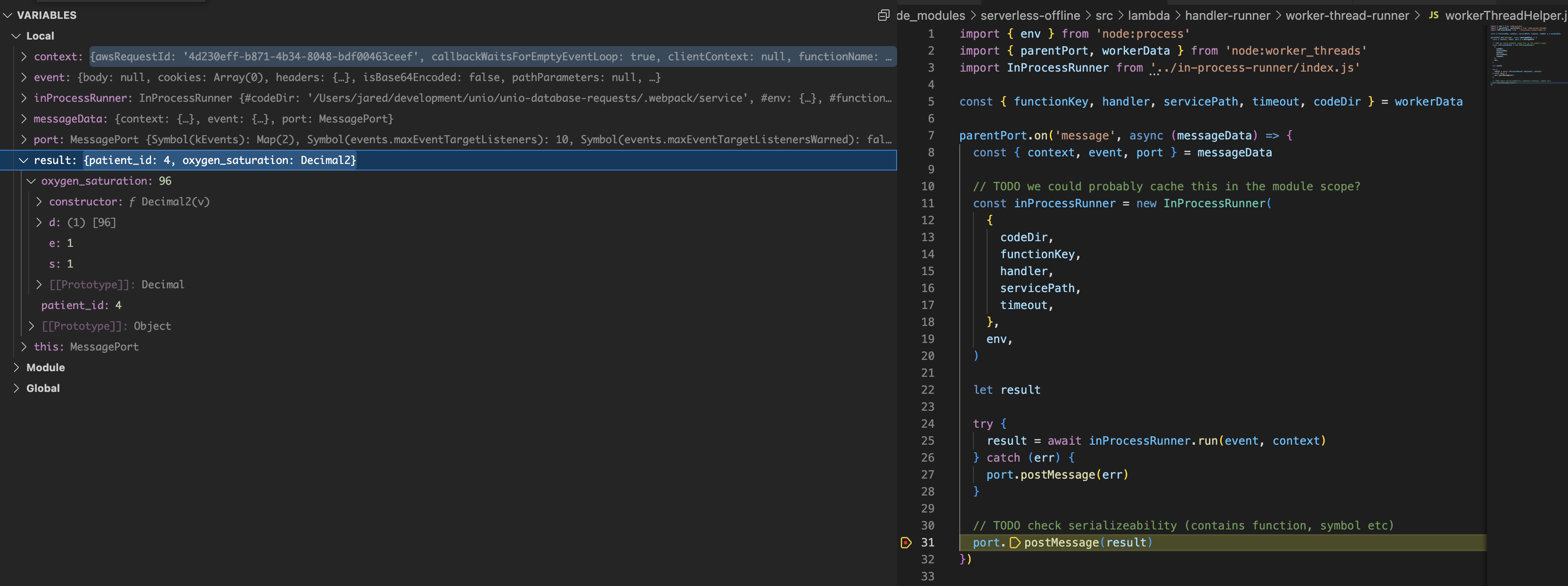Click the minimap to jump within the file
The image size is (1568, 586).
pos(1528,55)
